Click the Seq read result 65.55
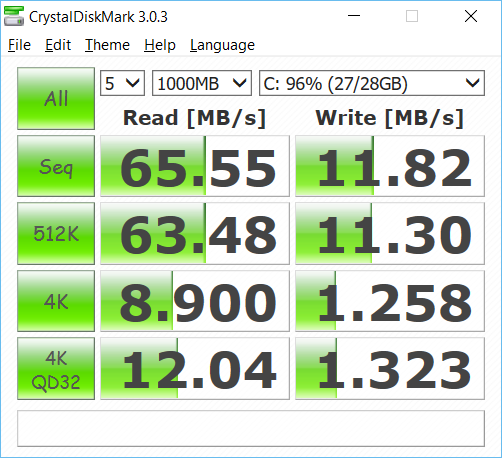 [x=195, y=166]
